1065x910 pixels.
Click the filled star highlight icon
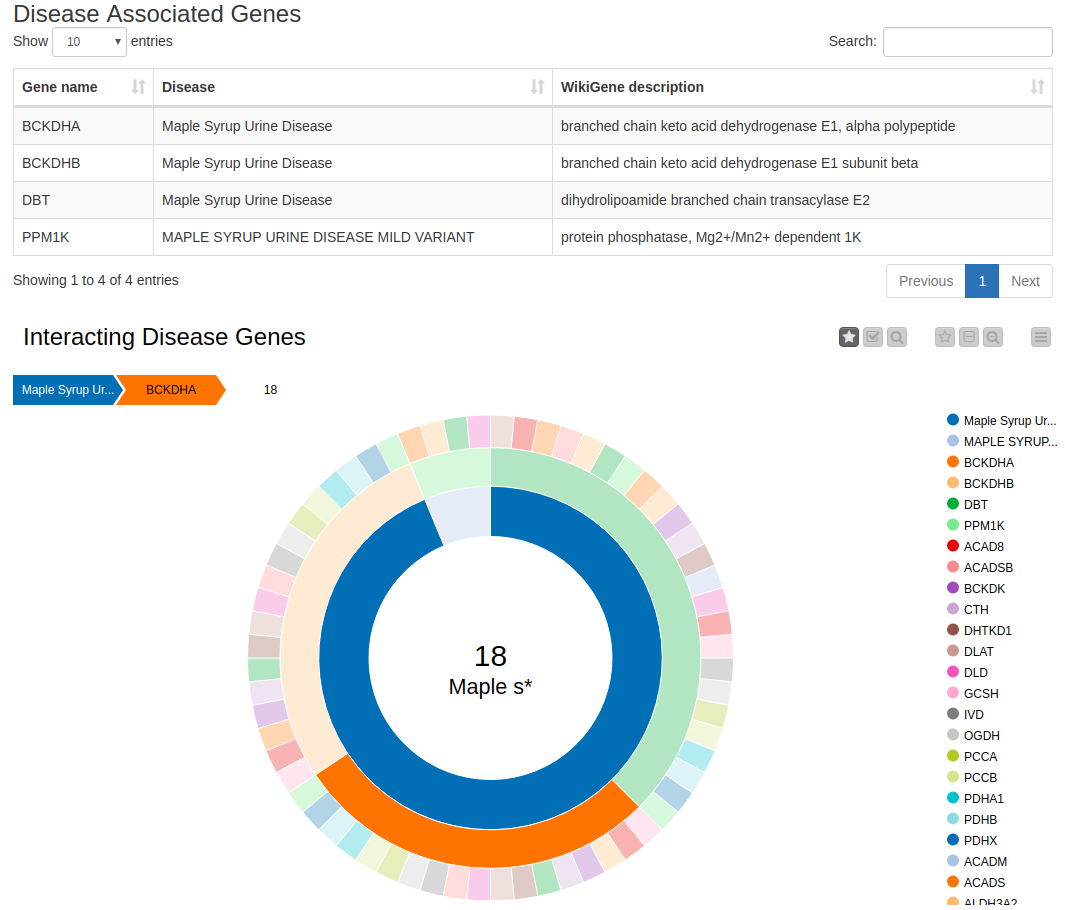(x=849, y=337)
